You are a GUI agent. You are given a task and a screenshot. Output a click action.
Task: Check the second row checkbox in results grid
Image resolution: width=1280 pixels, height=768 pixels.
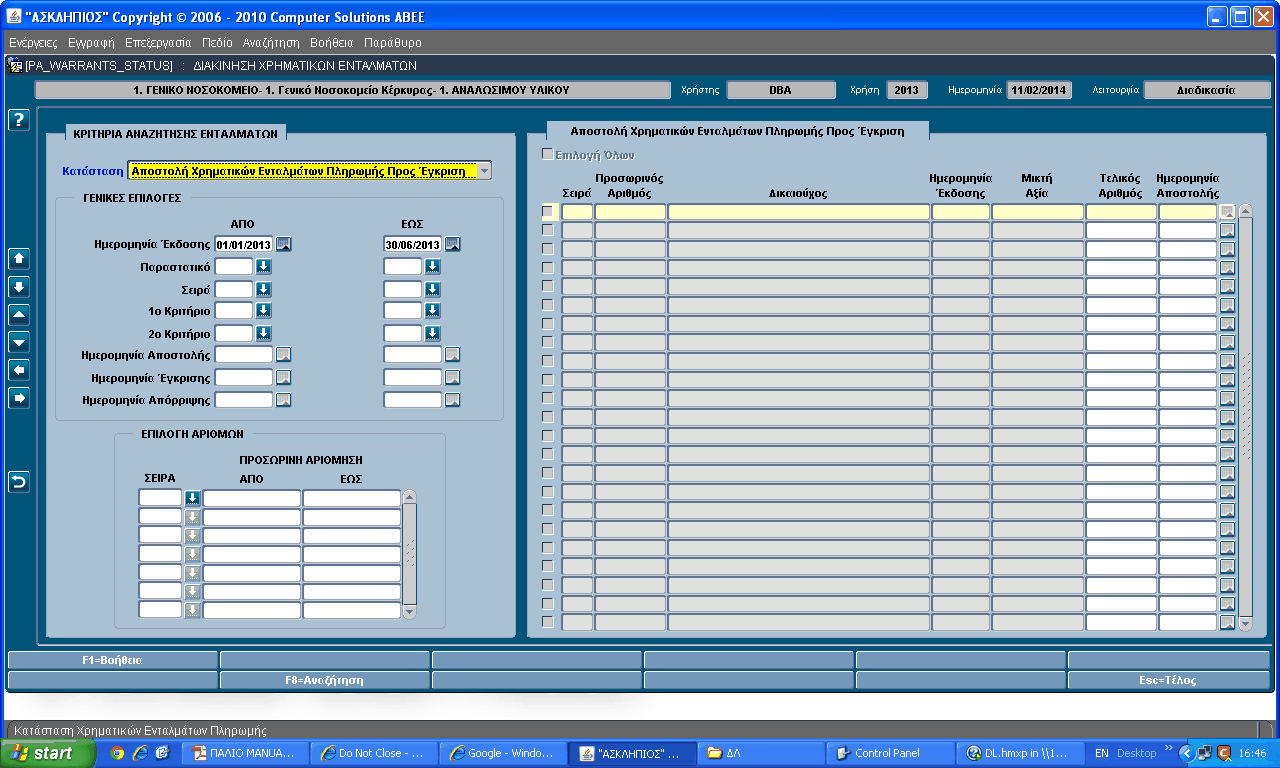tap(547, 230)
